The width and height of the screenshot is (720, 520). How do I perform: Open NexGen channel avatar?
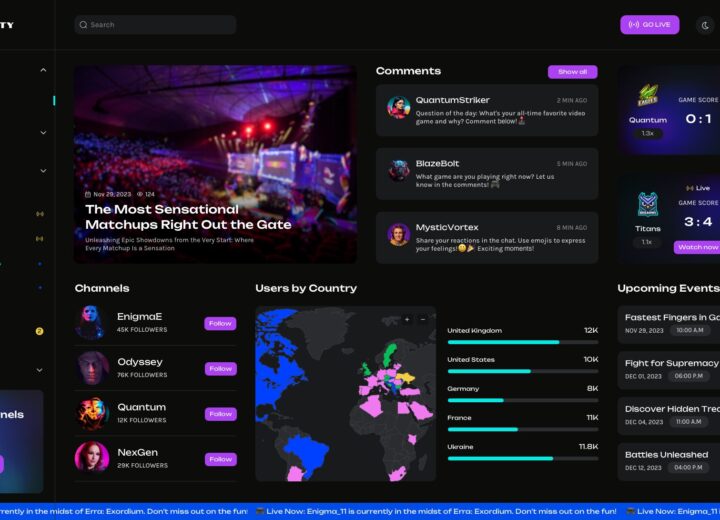pos(92,457)
